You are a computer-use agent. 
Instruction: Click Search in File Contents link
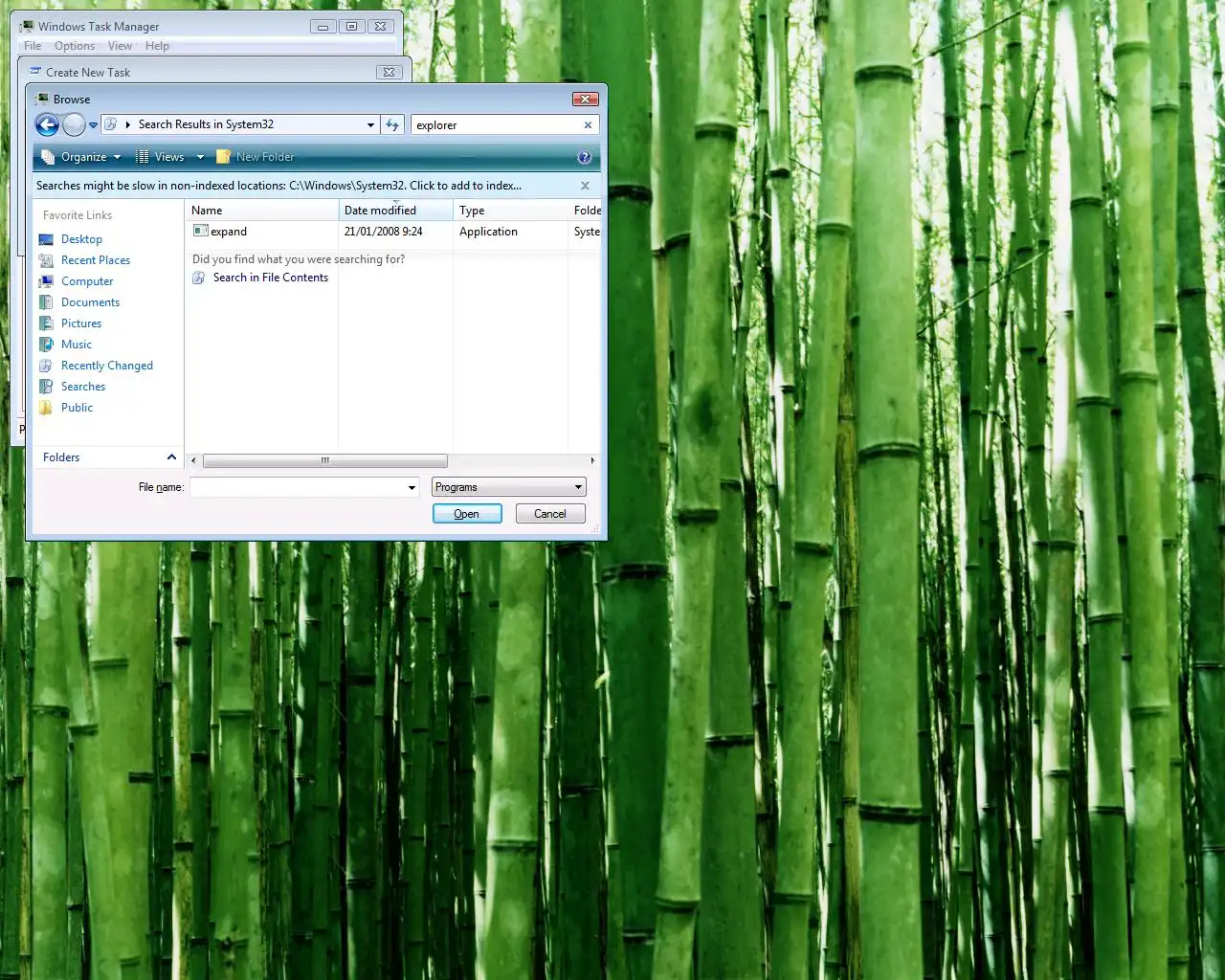point(271,278)
